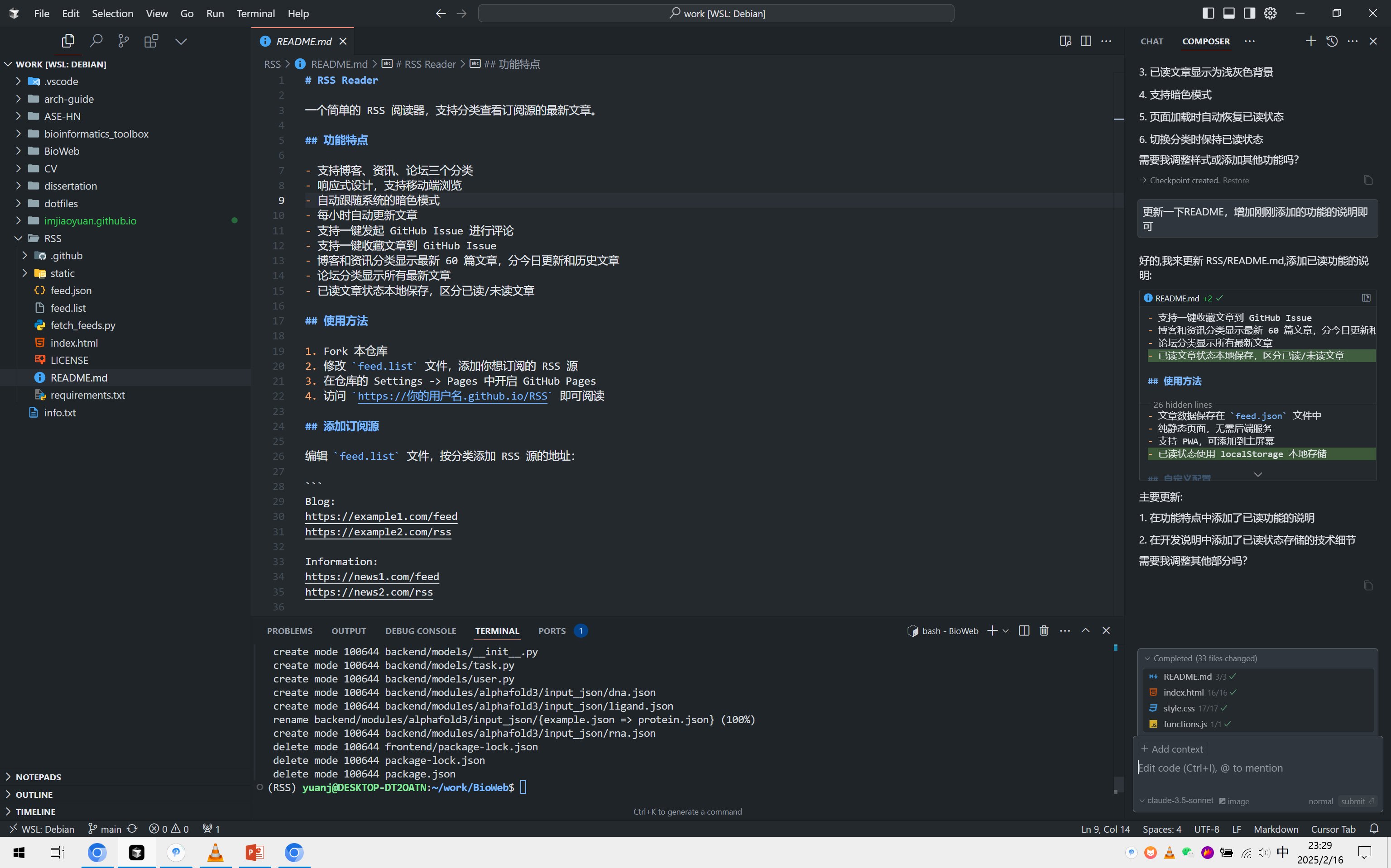Open index.html in explorer
Image resolution: width=1391 pixels, height=868 pixels.
tap(125, 343)
